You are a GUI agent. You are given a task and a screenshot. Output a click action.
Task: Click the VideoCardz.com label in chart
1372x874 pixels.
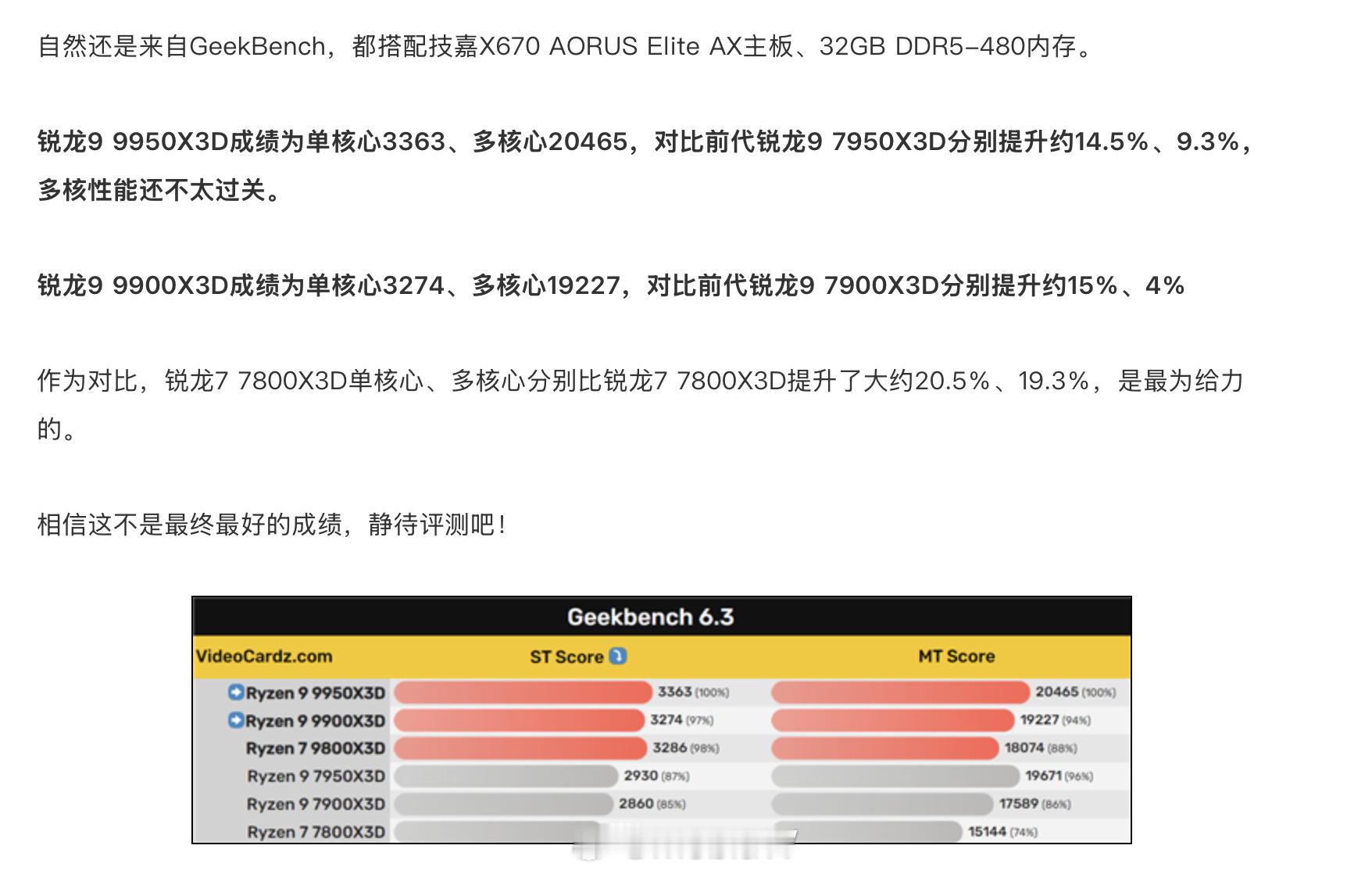(264, 656)
